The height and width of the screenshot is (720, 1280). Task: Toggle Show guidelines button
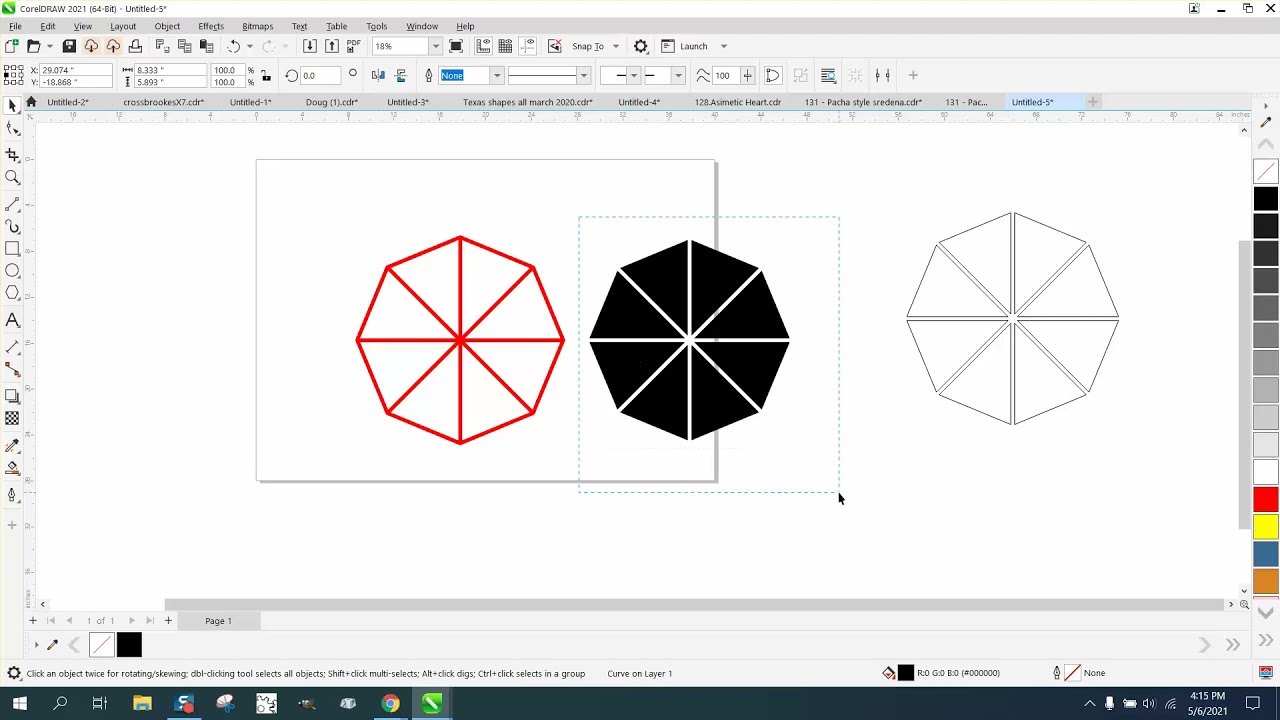(x=528, y=46)
